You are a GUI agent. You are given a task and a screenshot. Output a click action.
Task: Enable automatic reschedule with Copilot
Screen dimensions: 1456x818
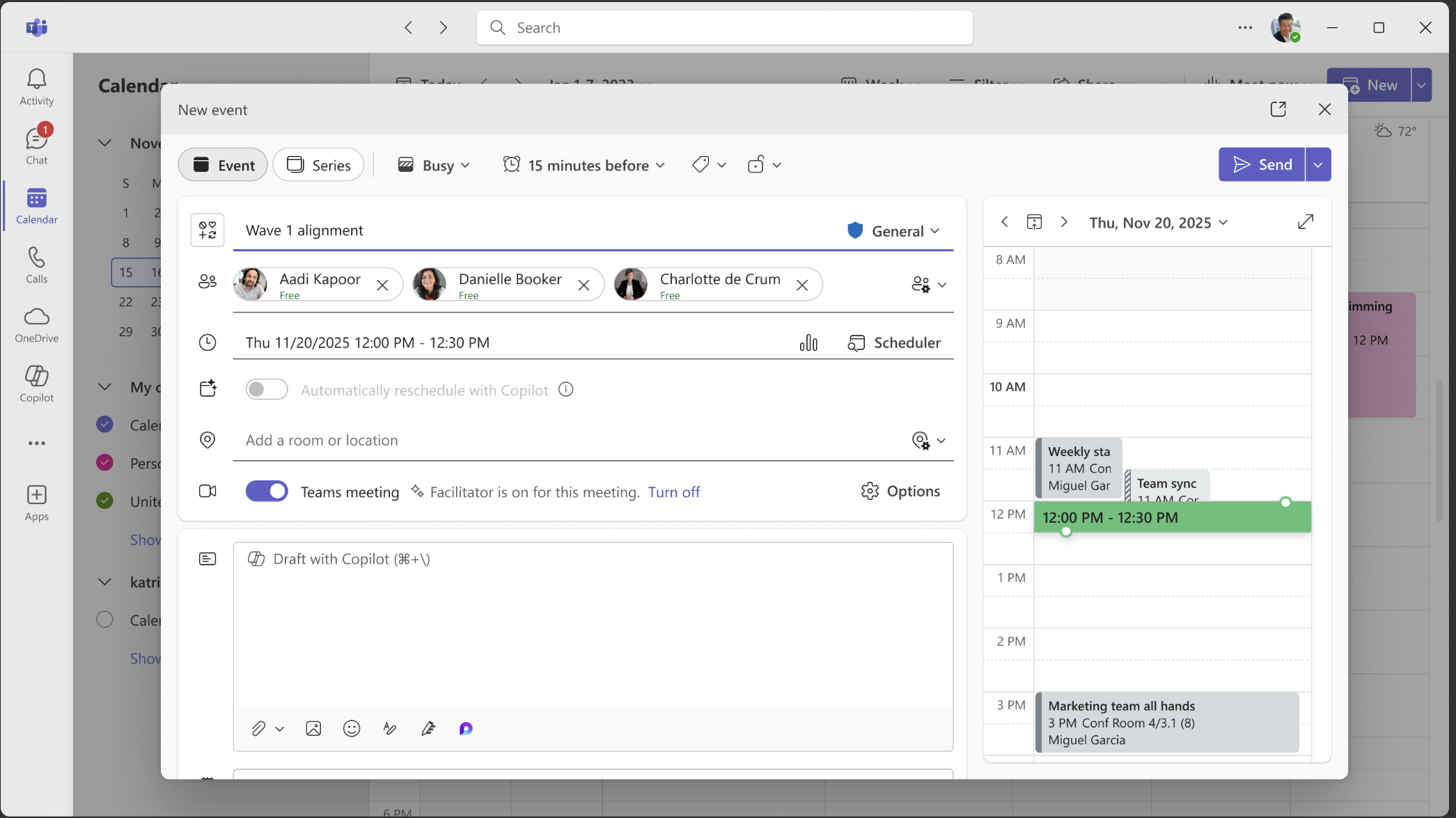coord(267,390)
